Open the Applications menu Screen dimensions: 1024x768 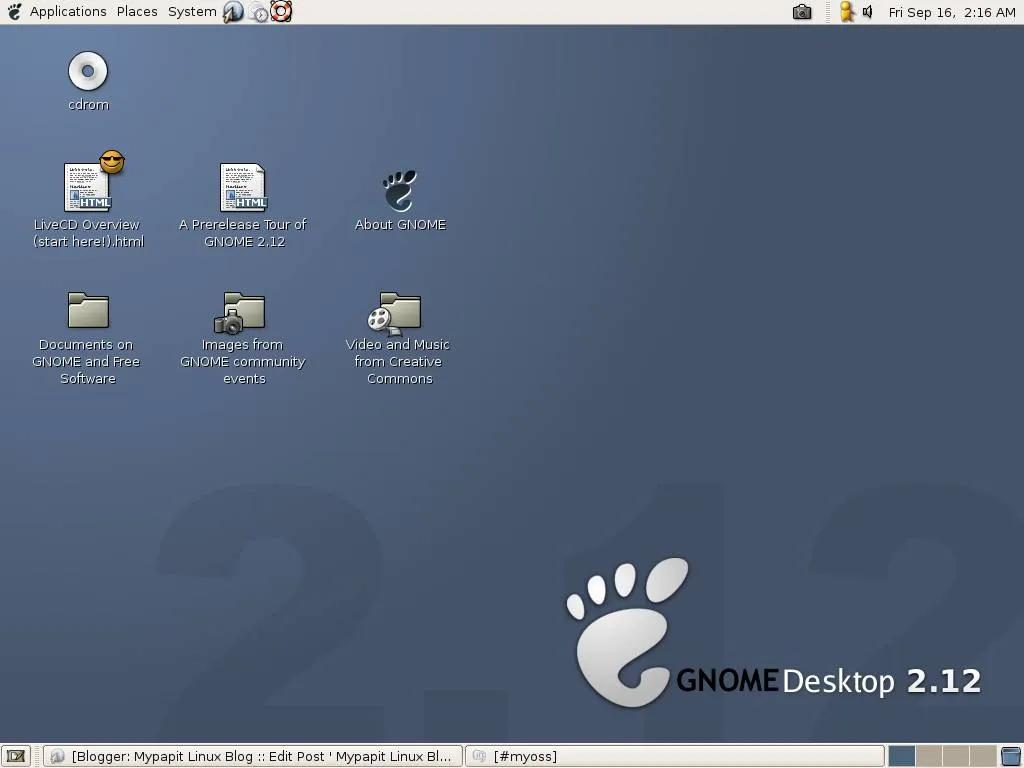click(67, 11)
